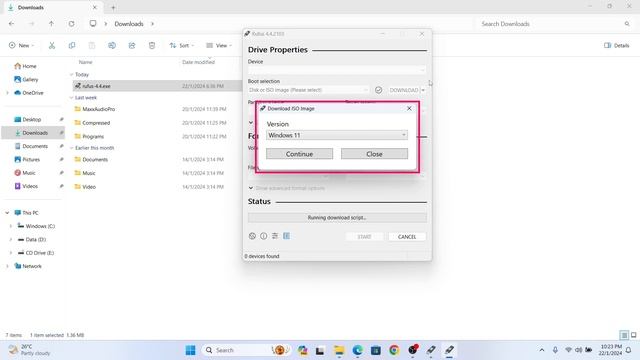Show hidden tray icons chevron
Screen dimensions: 640x360
(x=542, y=350)
